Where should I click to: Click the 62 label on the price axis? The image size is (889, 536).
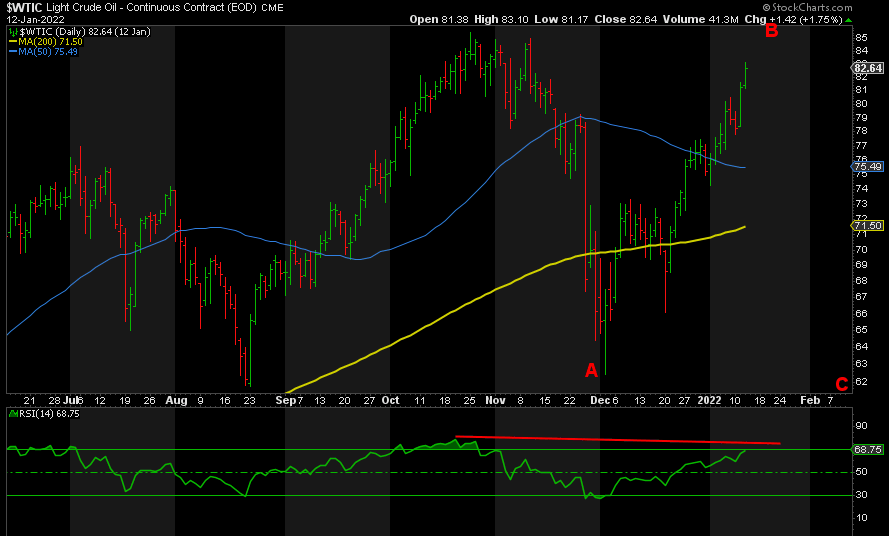point(861,381)
